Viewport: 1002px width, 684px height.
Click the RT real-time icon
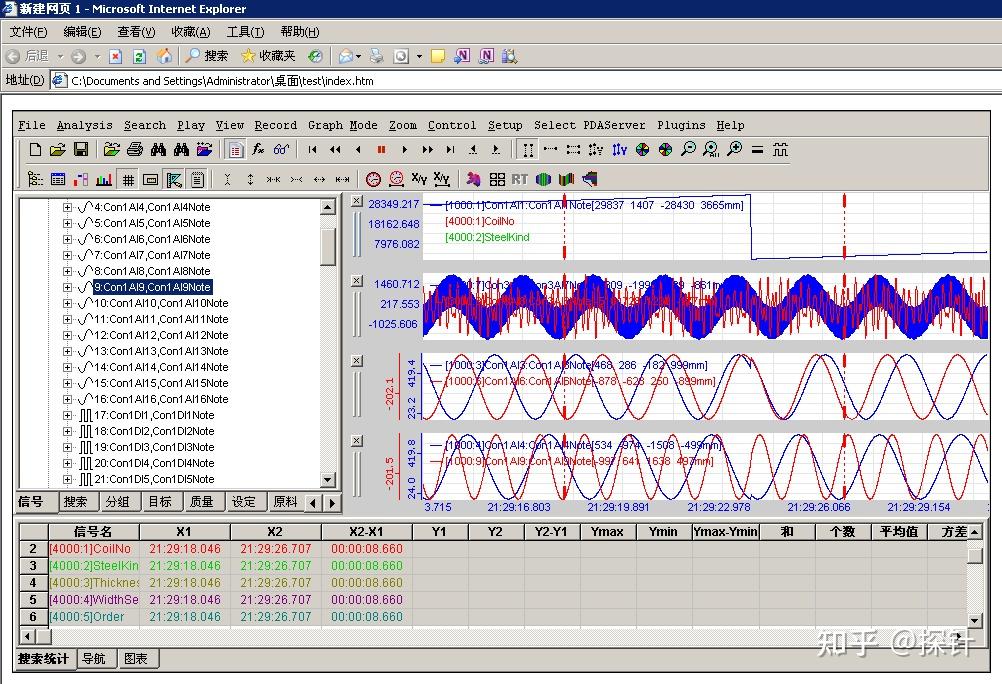coord(519,180)
